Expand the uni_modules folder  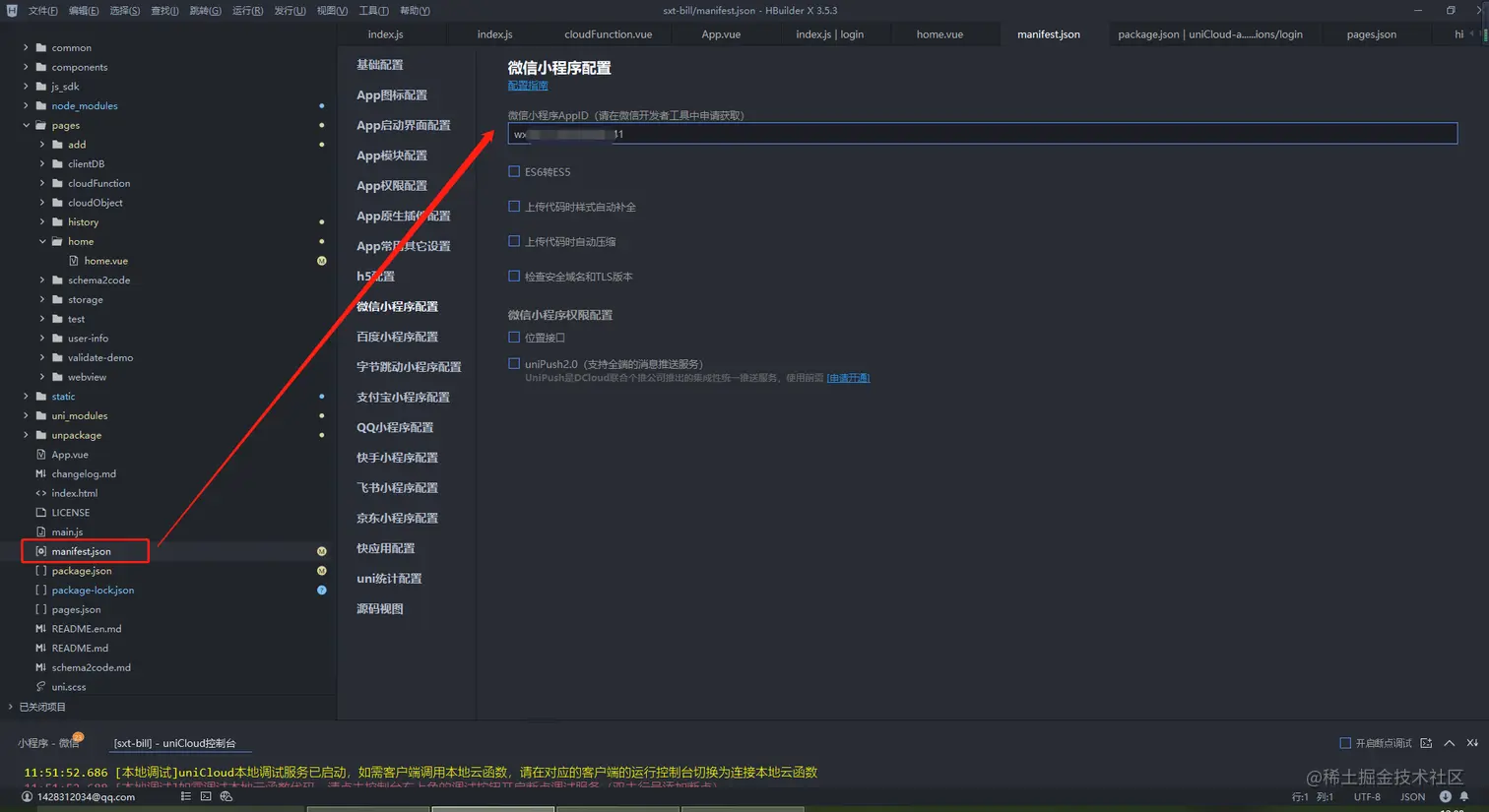coord(26,415)
